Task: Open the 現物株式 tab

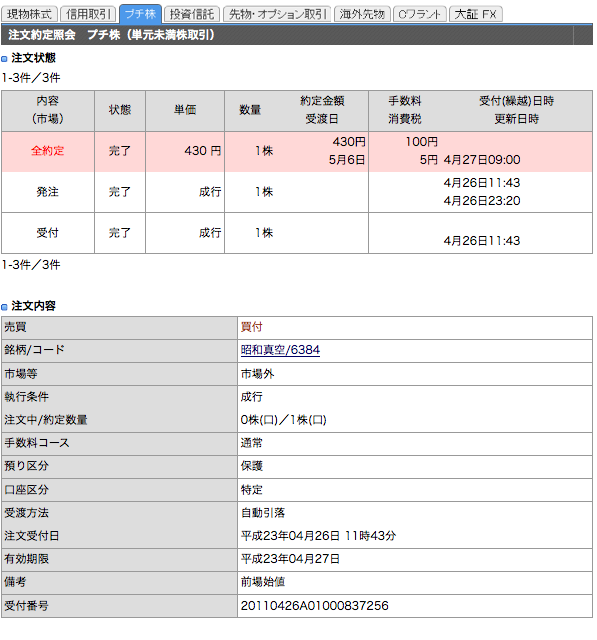Action: coord(29,14)
